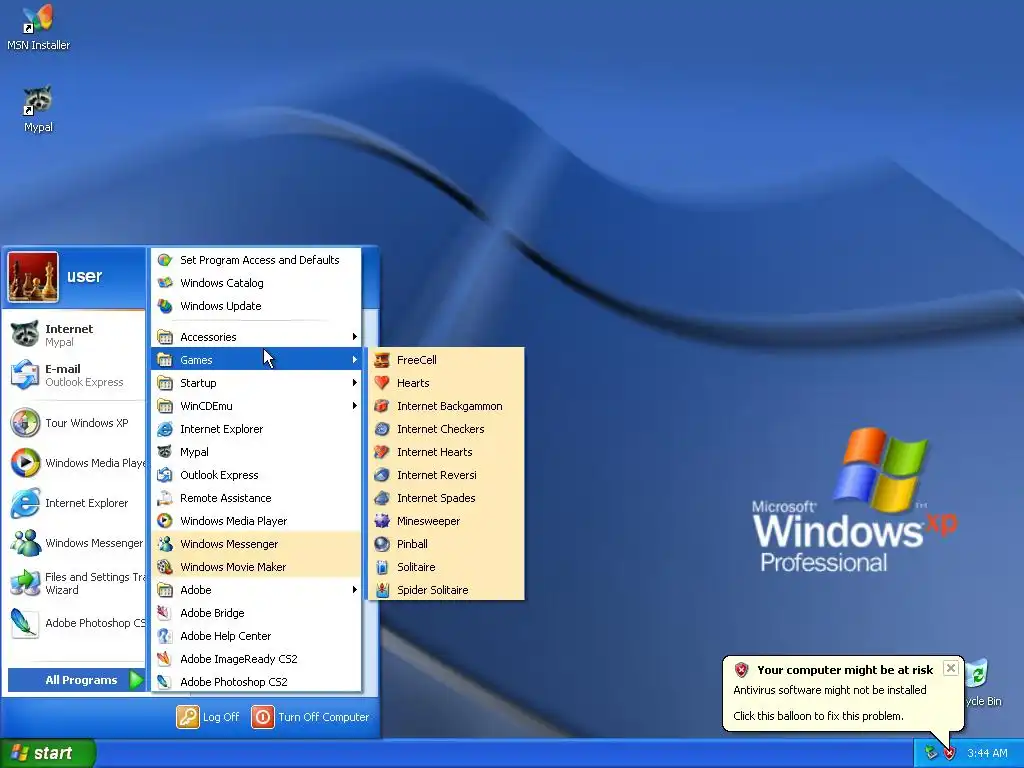The width and height of the screenshot is (1024, 768).
Task: Launch the Hearts game
Action: pyautogui.click(x=446, y=383)
